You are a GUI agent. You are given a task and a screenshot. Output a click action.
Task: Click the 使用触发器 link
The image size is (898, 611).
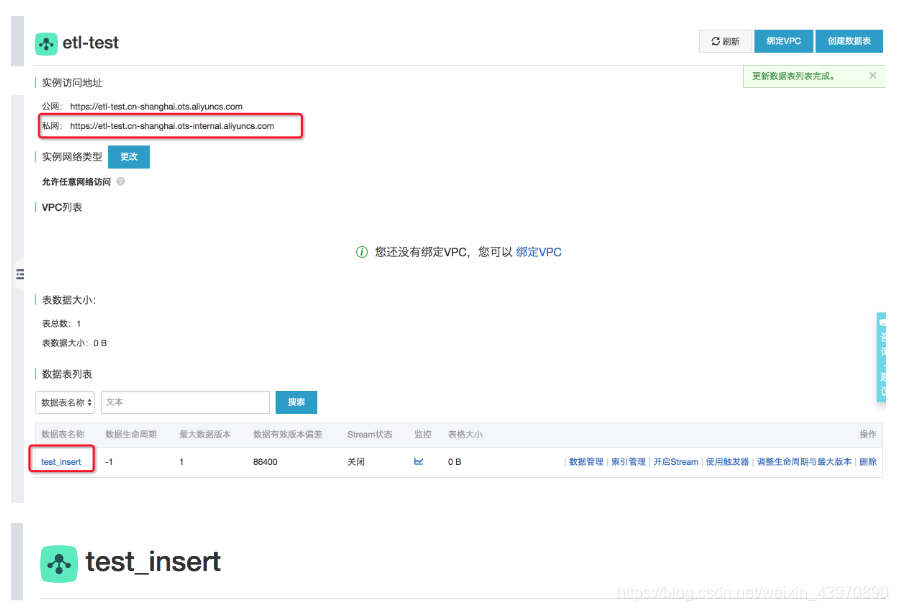(727, 462)
